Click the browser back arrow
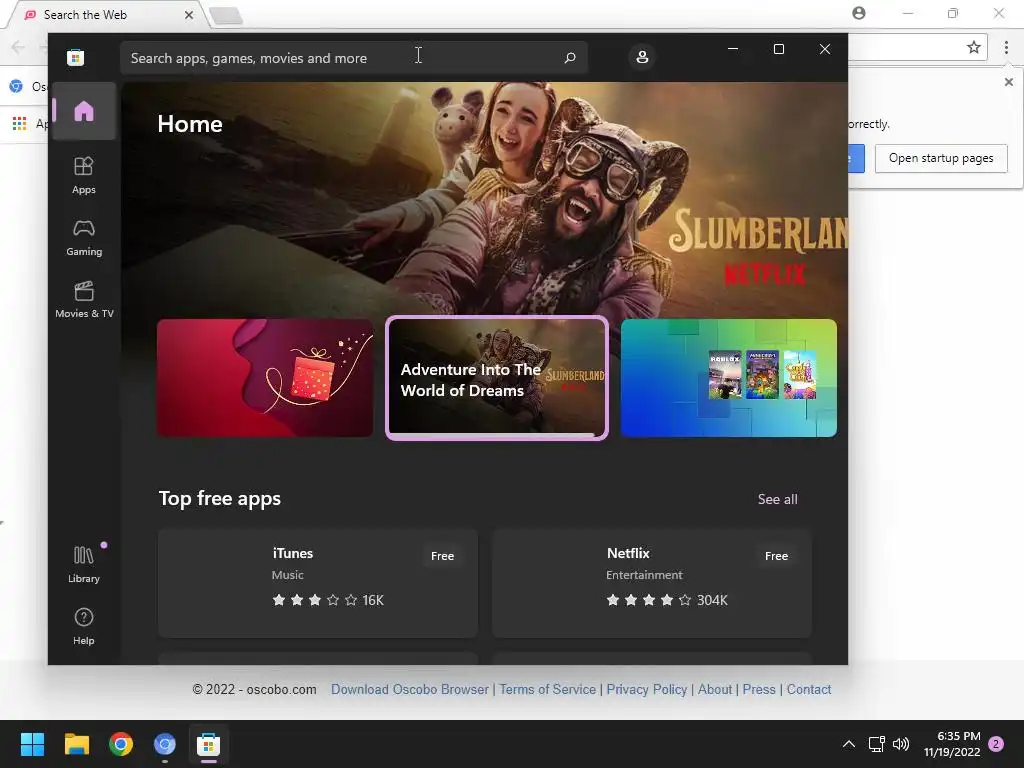Viewport: 1024px width, 768px height. point(18,47)
